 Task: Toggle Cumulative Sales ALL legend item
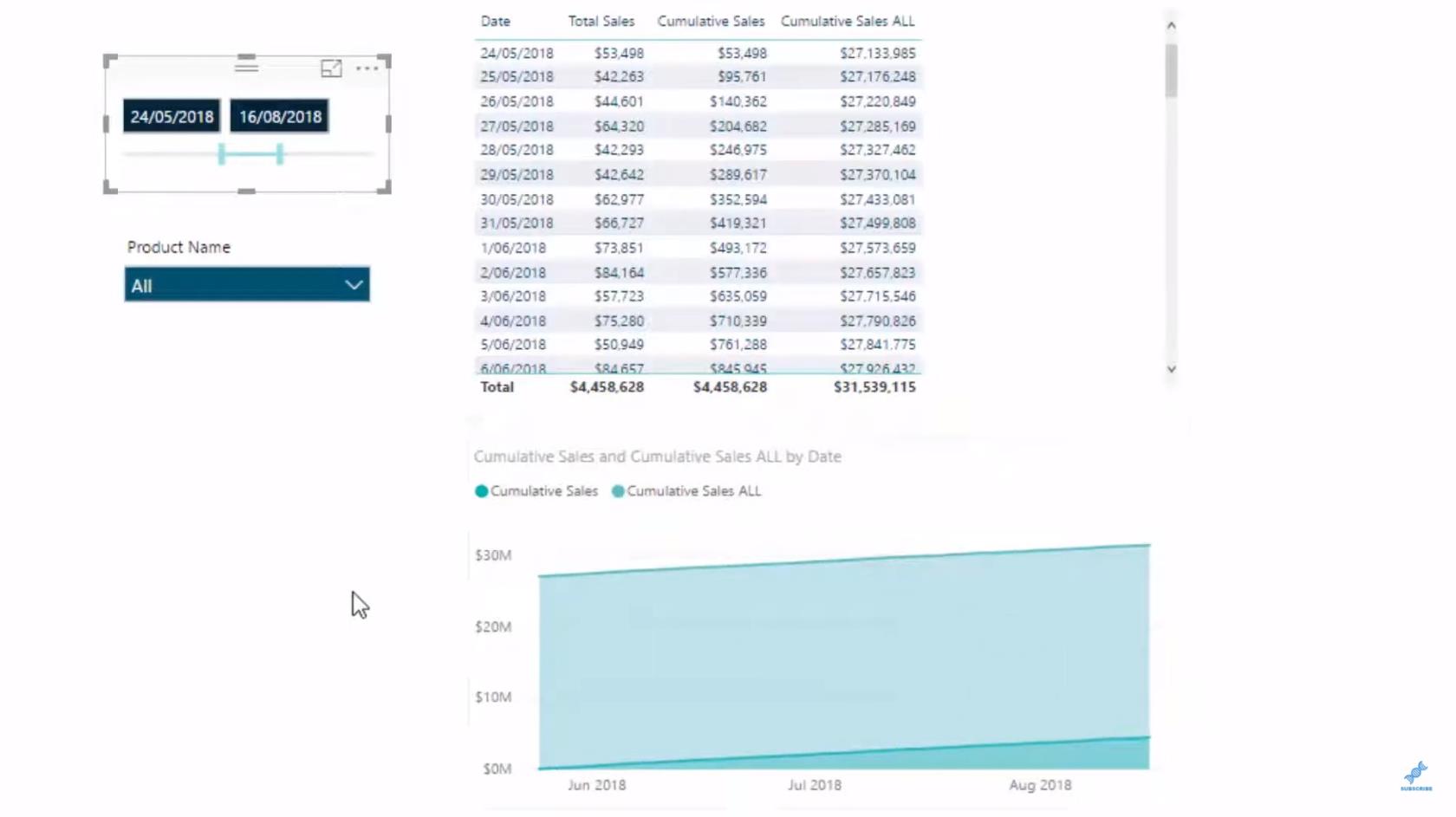pos(686,491)
